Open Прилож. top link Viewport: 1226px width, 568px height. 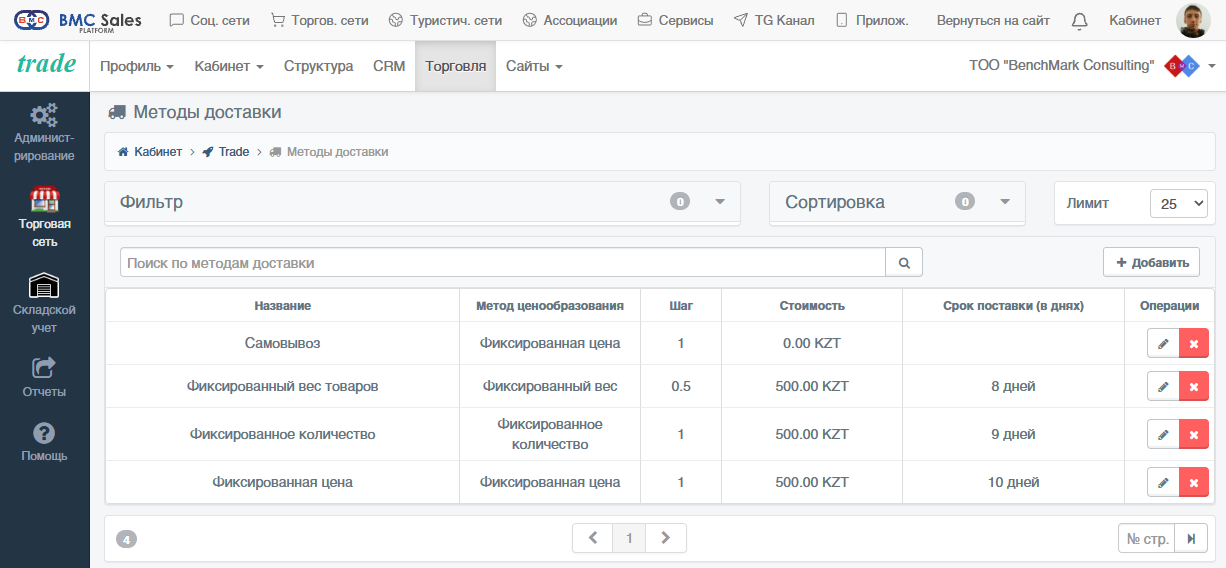click(x=871, y=20)
